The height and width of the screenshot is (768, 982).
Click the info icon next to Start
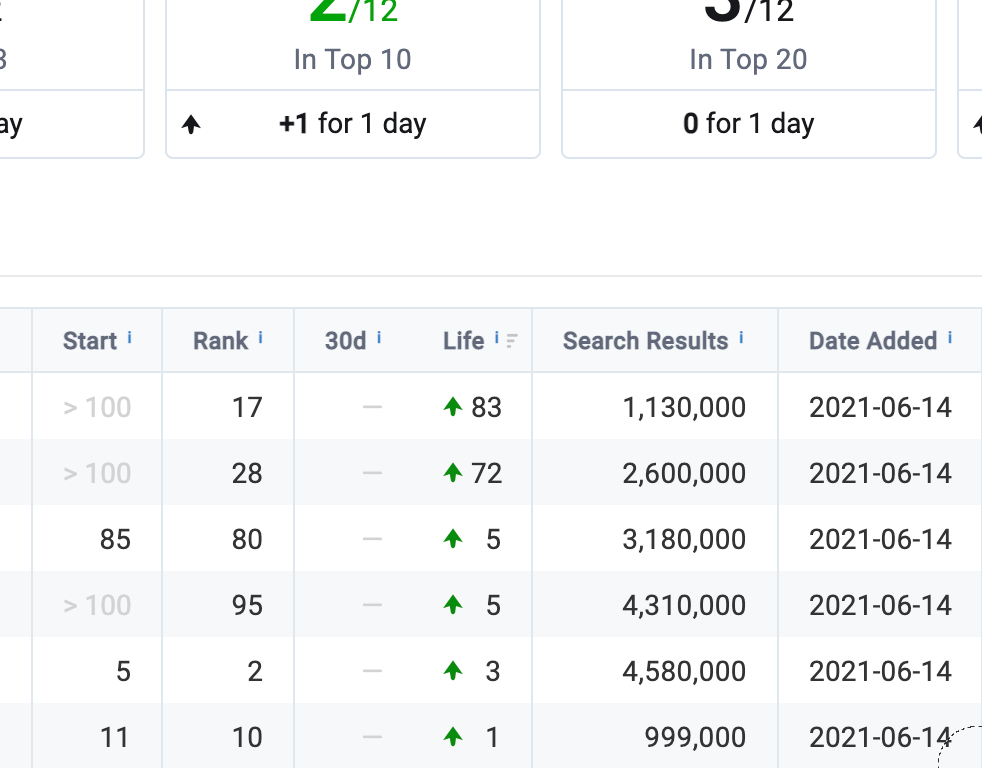(130, 338)
